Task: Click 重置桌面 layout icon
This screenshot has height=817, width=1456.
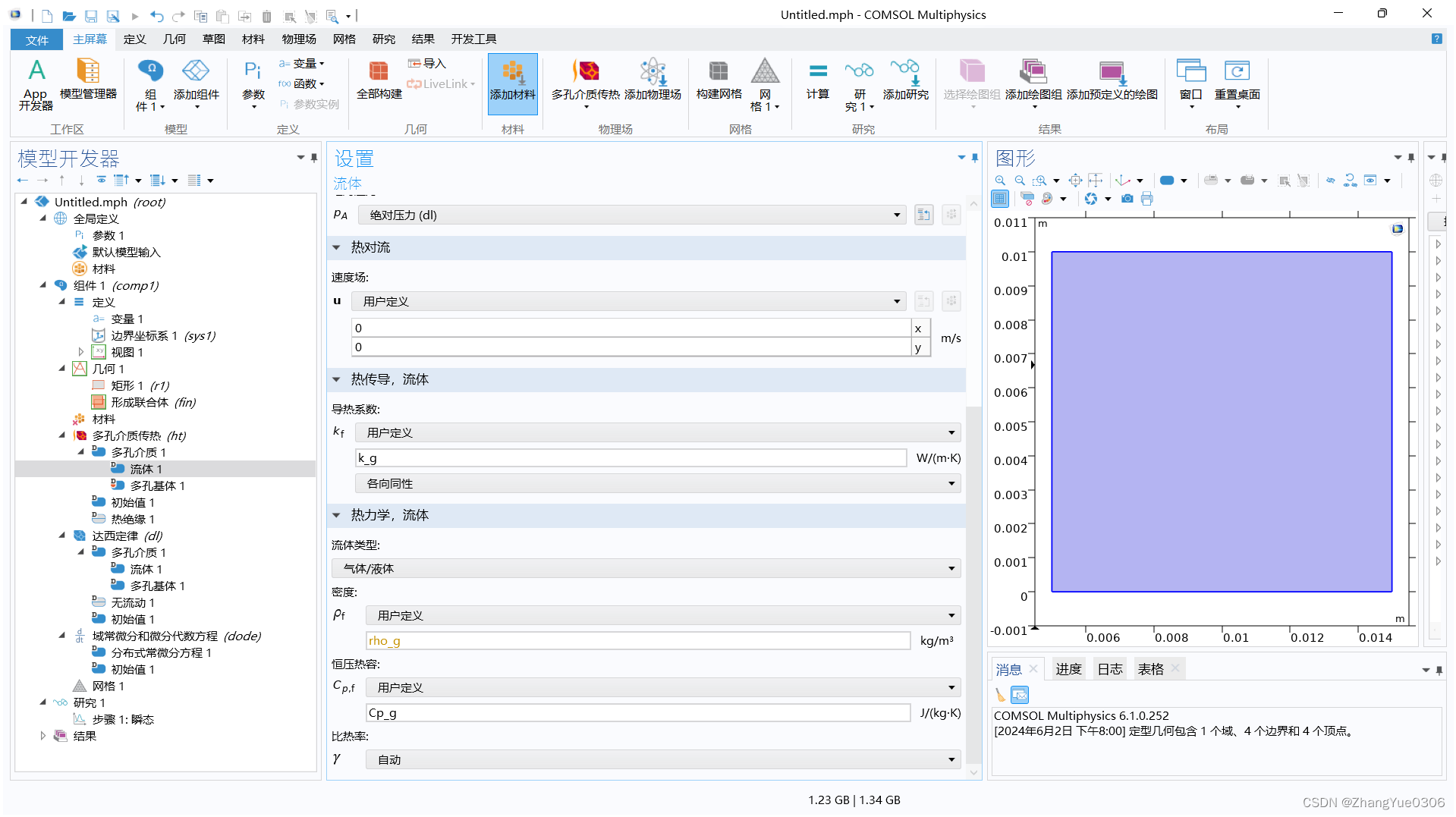Action: [x=1237, y=83]
